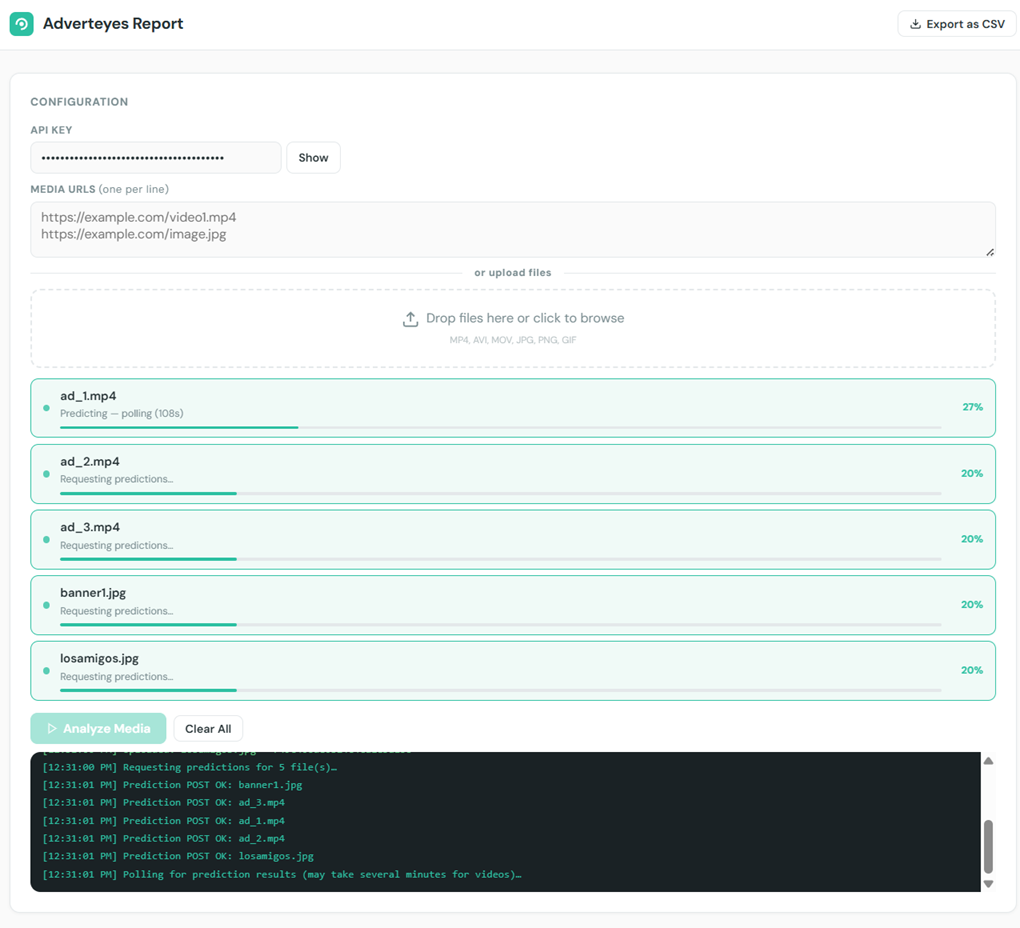The height and width of the screenshot is (928, 1020).
Task: Click the ad_1.mp4 progress bar
Action: pyautogui.click(x=500, y=427)
